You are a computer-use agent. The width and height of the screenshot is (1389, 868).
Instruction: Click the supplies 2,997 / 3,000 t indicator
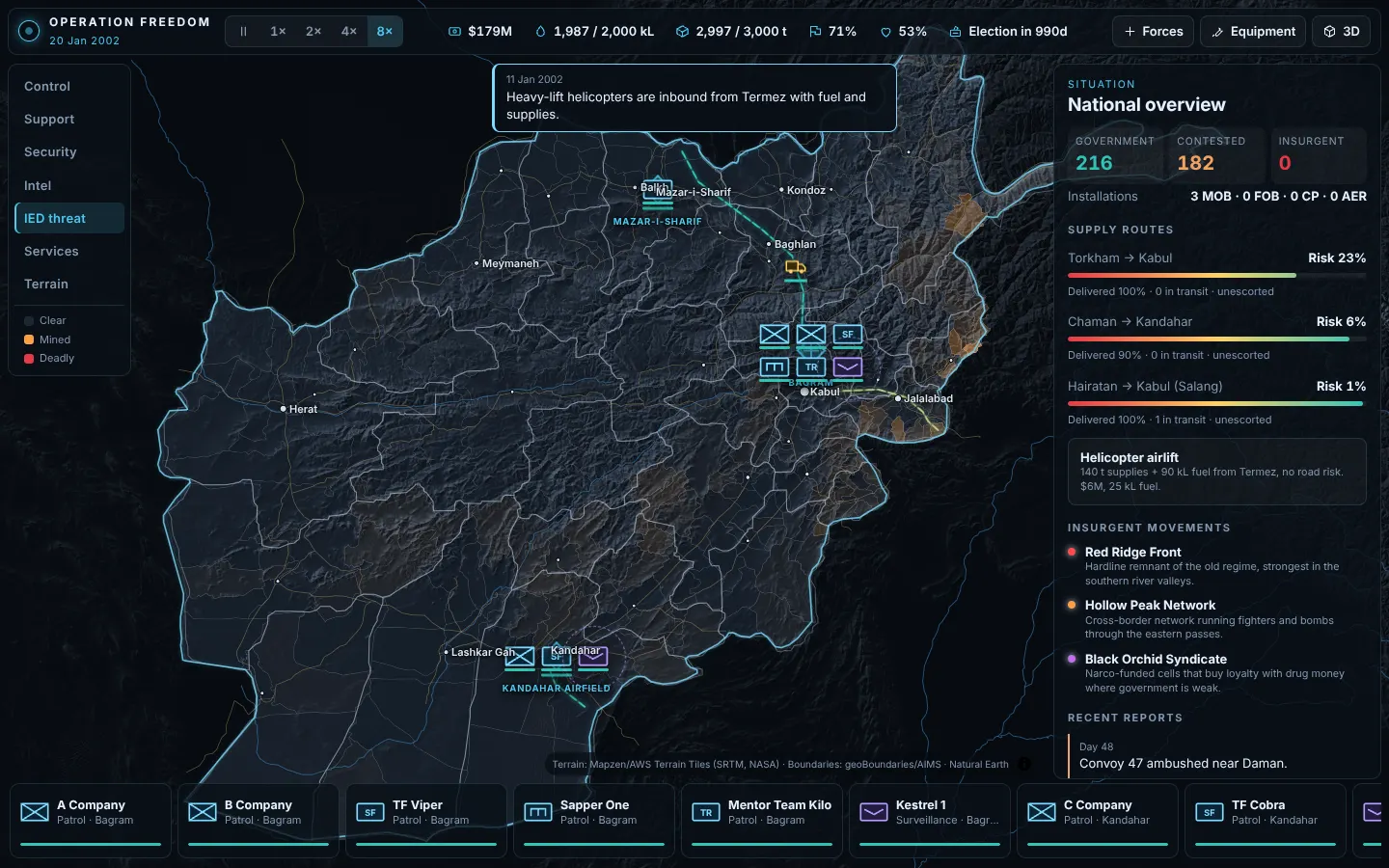730,31
